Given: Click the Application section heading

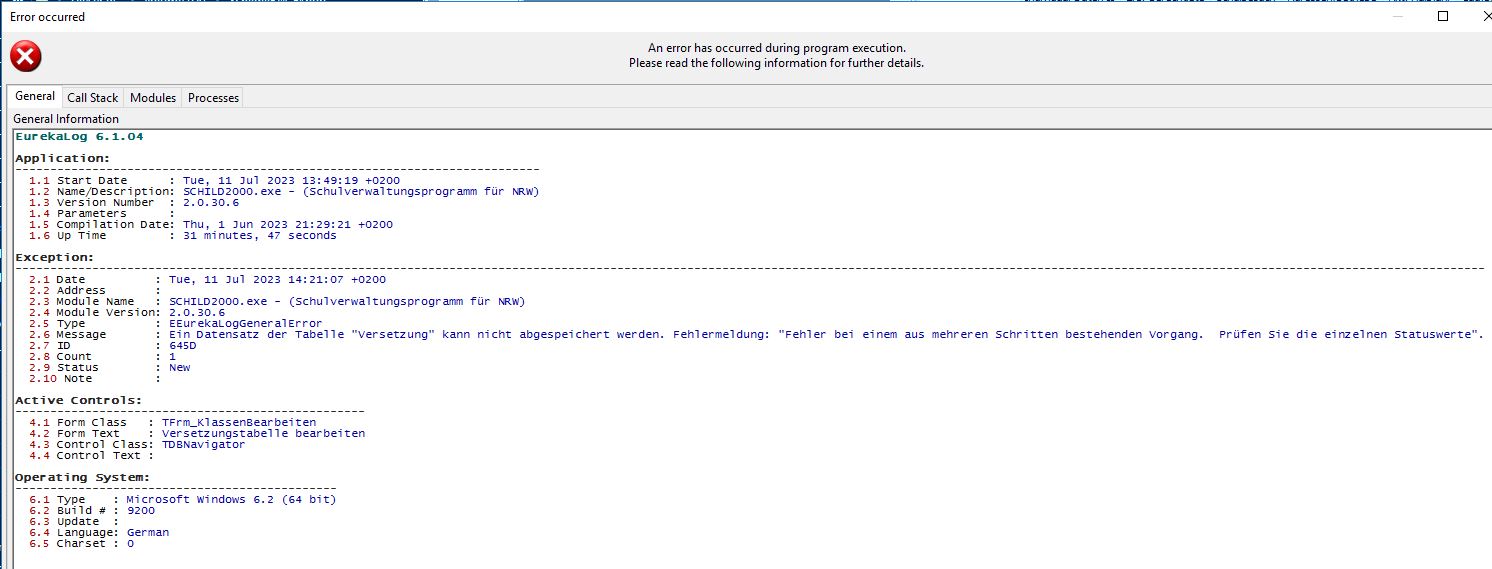Looking at the screenshot, I should coord(62,158).
